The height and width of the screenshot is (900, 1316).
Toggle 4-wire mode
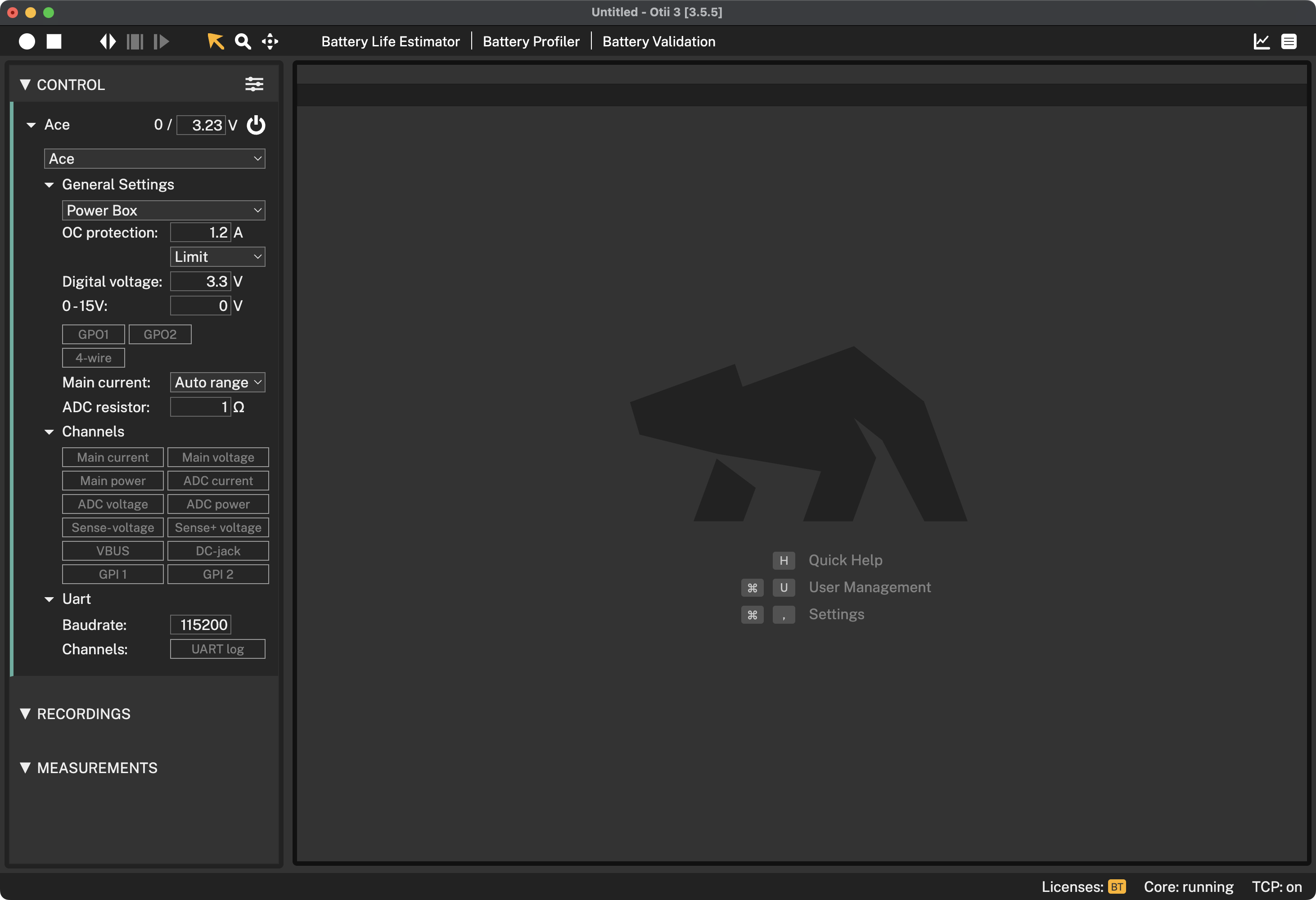(94, 358)
